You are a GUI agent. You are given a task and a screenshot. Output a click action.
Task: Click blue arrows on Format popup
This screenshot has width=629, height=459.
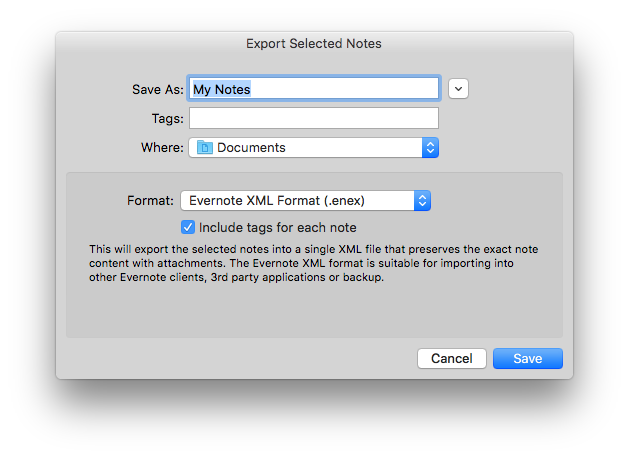click(422, 201)
